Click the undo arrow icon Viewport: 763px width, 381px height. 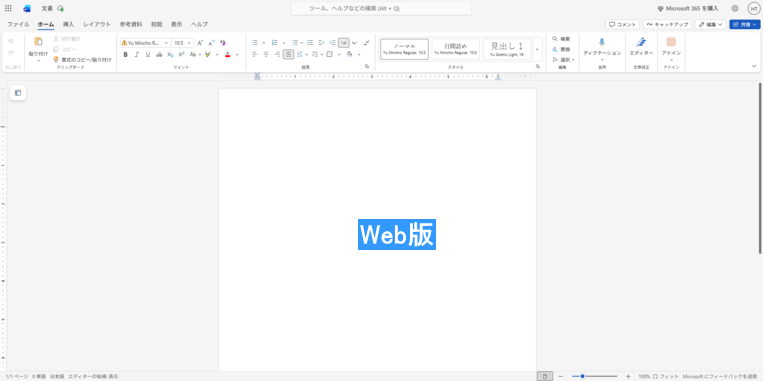[11, 41]
